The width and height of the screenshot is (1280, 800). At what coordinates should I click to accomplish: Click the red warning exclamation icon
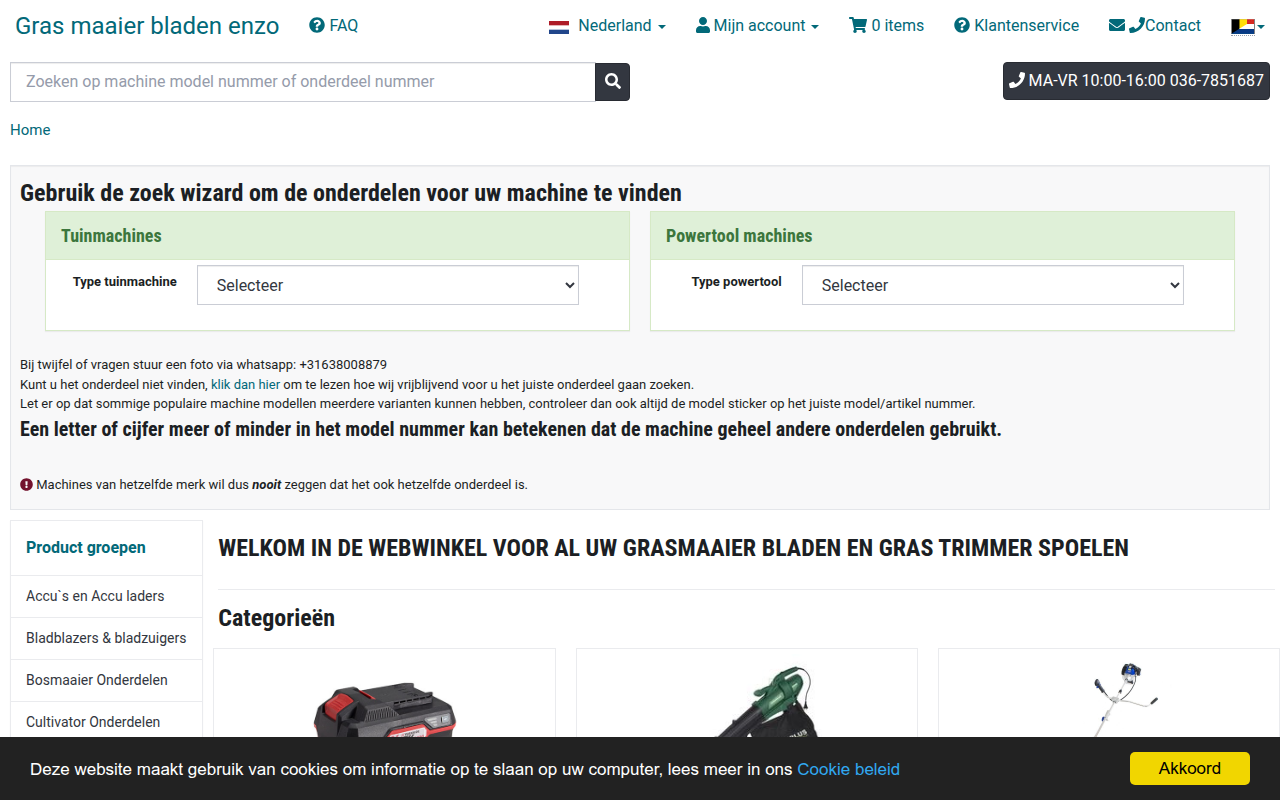point(26,484)
